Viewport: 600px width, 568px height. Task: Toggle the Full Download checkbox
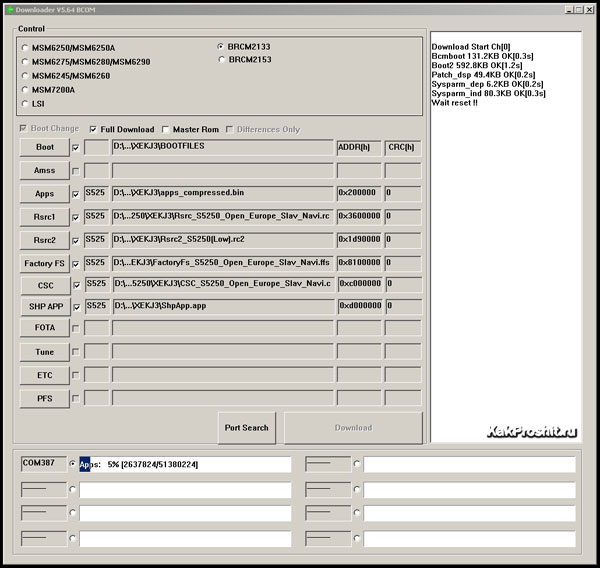point(93,129)
